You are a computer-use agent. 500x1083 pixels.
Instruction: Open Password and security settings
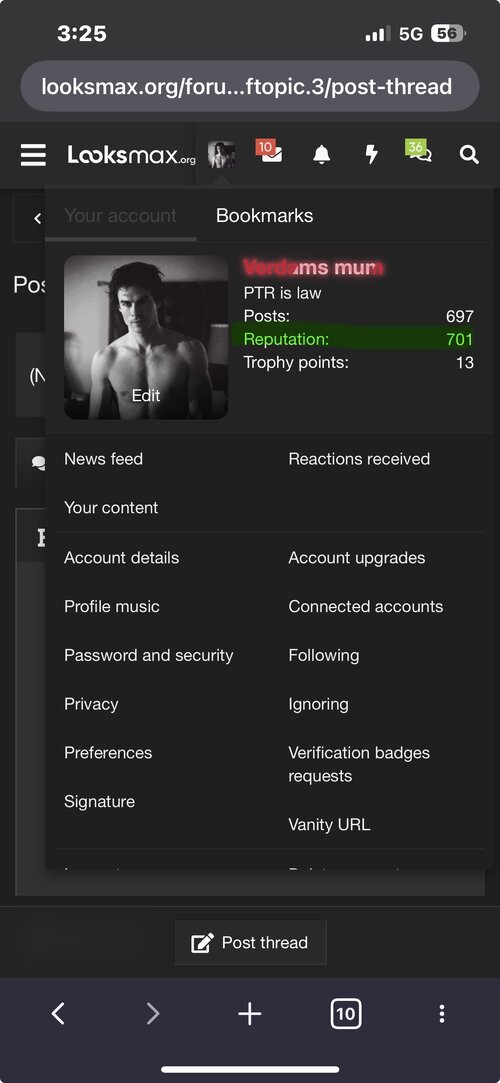[148, 655]
